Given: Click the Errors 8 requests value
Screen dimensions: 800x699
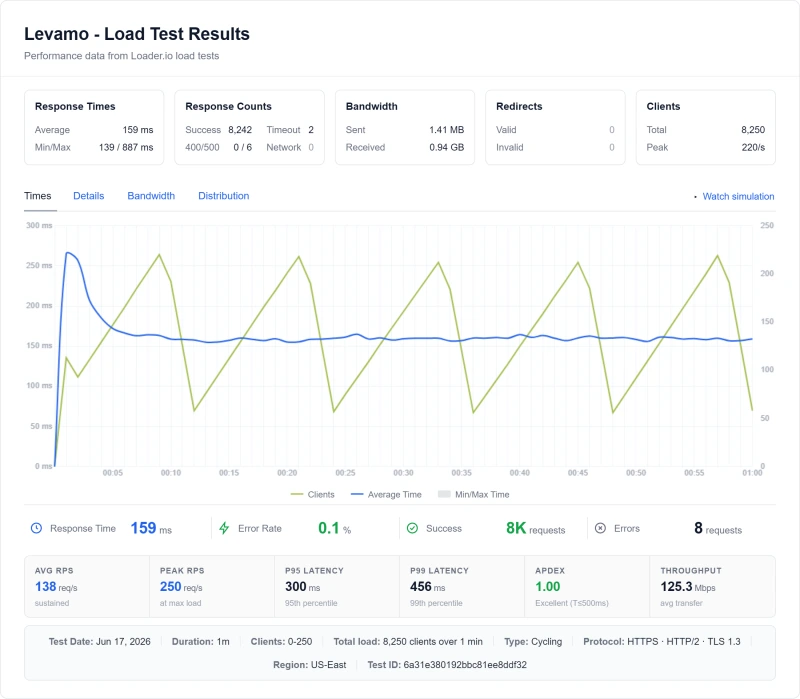Looking at the screenshot, I should [x=718, y=528].
